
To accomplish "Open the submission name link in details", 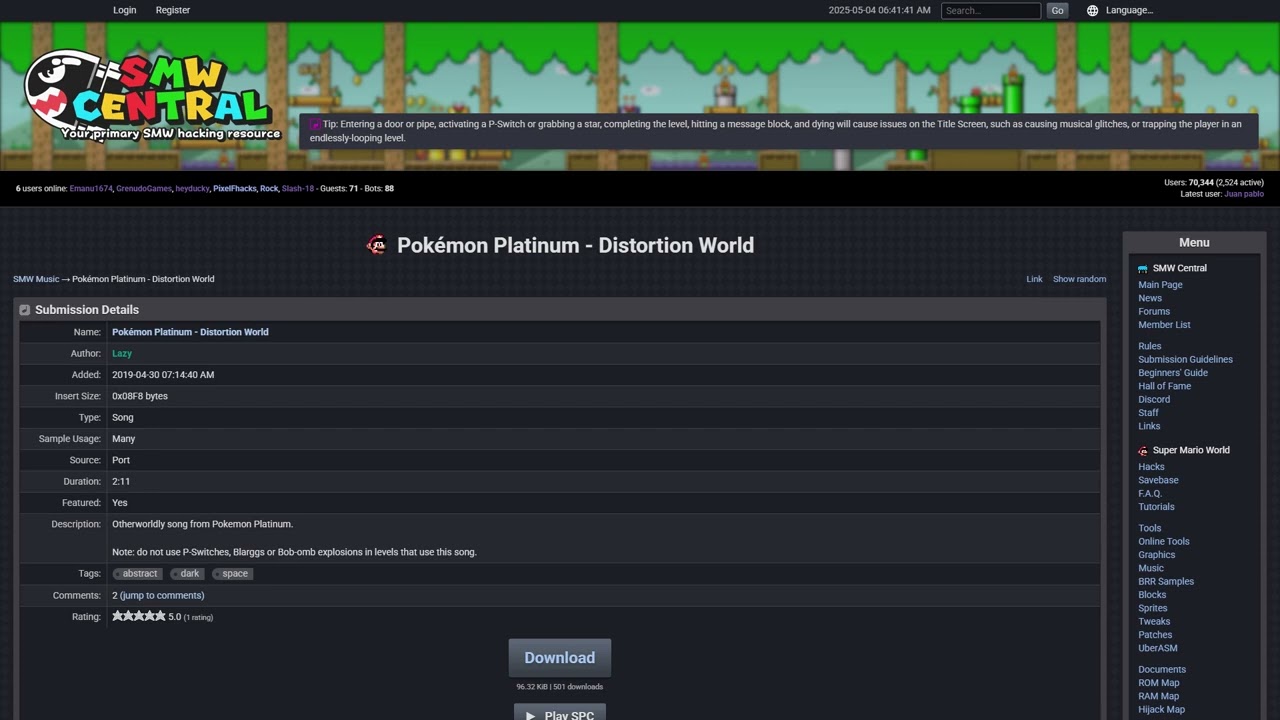I will click(190, 332).
